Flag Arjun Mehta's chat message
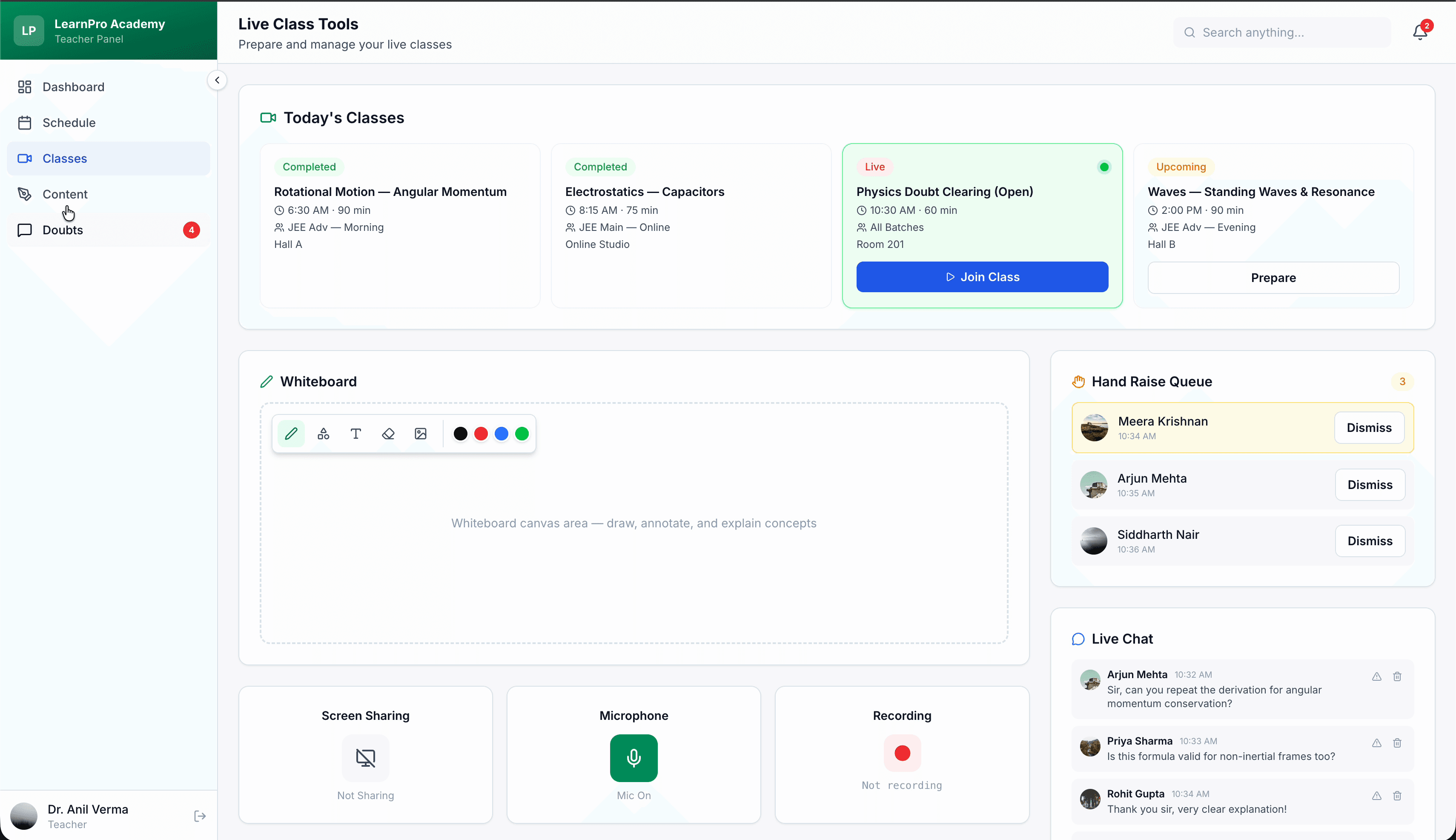The image size is (1456, 840). click(1377, 676)
